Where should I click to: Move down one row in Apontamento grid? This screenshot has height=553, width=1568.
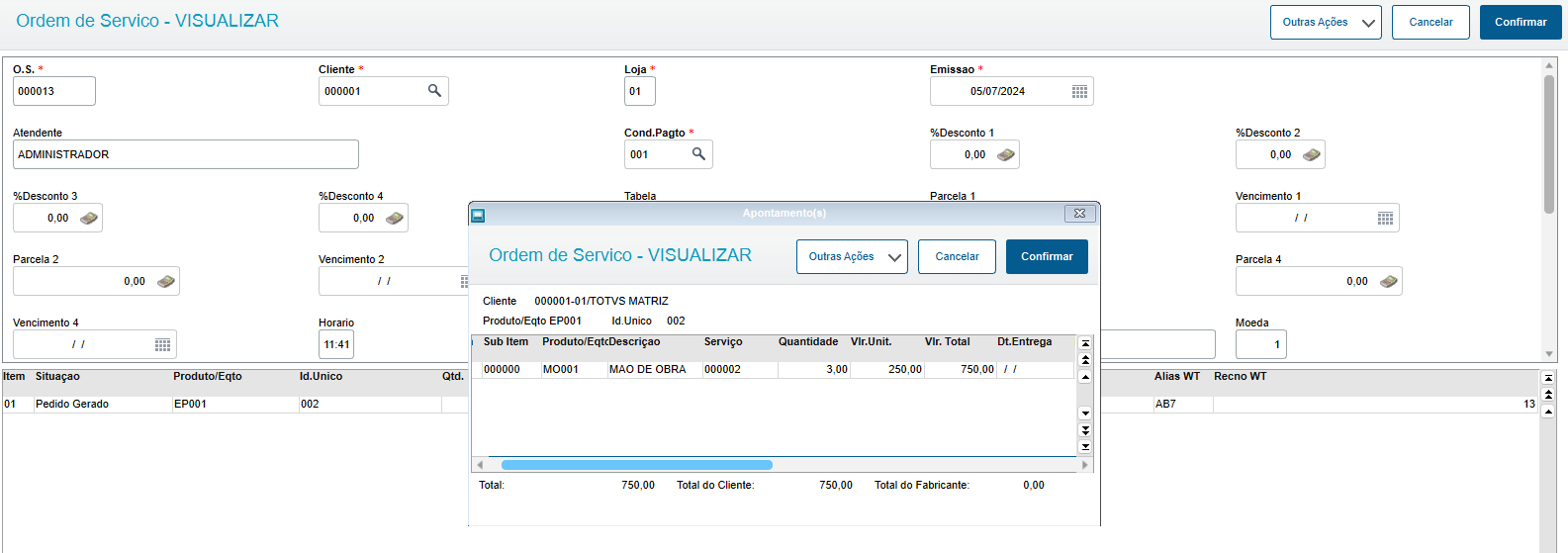coord(1085,414)
